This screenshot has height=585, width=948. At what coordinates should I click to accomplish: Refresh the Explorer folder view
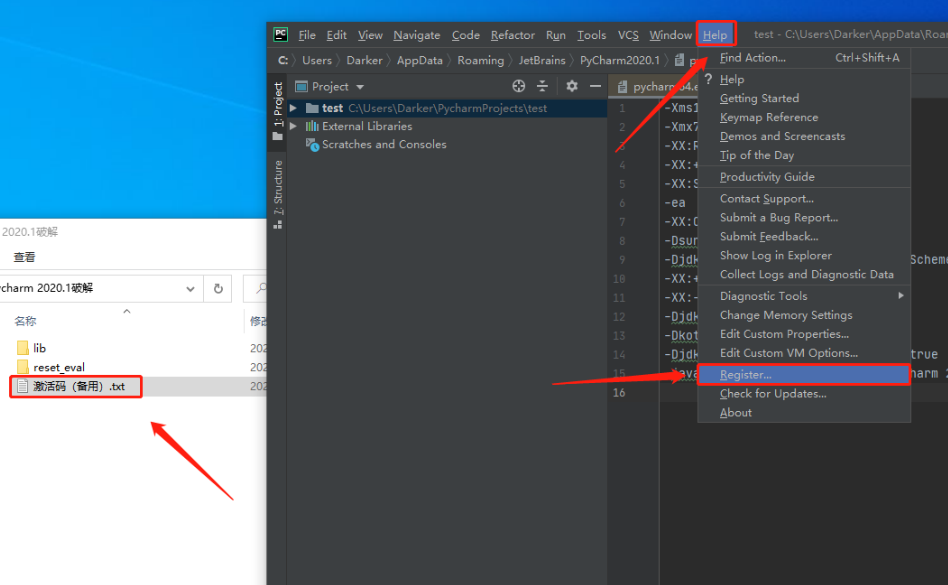(218, 289)
